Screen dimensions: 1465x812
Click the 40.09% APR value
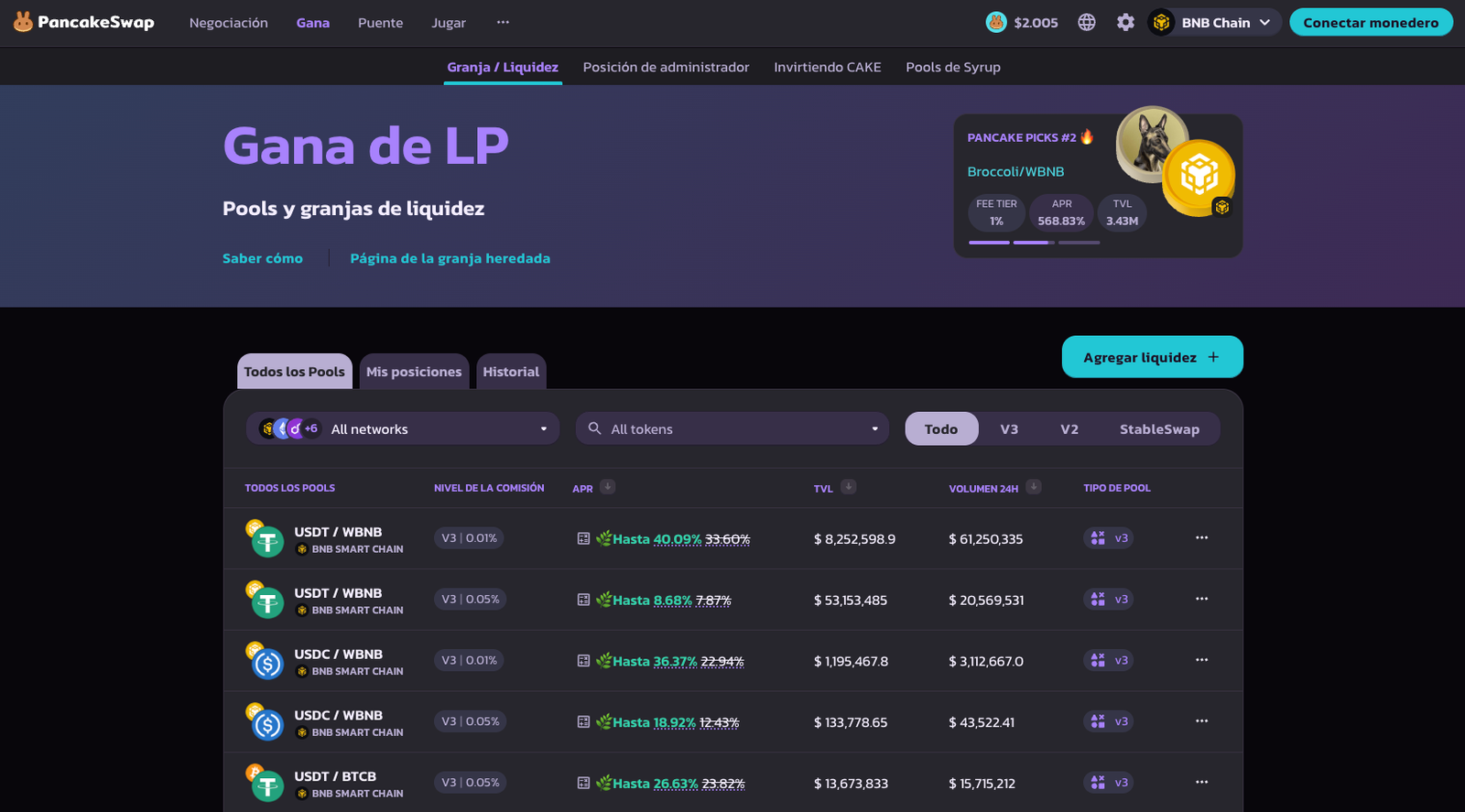pos(678,539)
